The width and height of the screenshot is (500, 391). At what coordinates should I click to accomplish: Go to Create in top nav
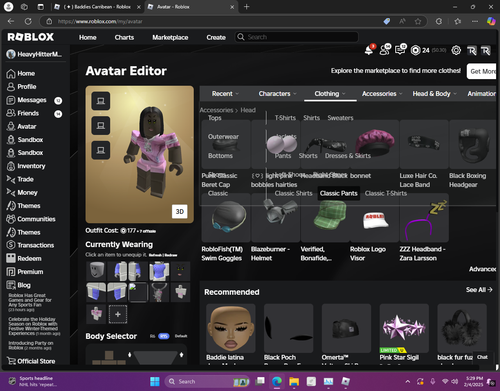(216, 37)
